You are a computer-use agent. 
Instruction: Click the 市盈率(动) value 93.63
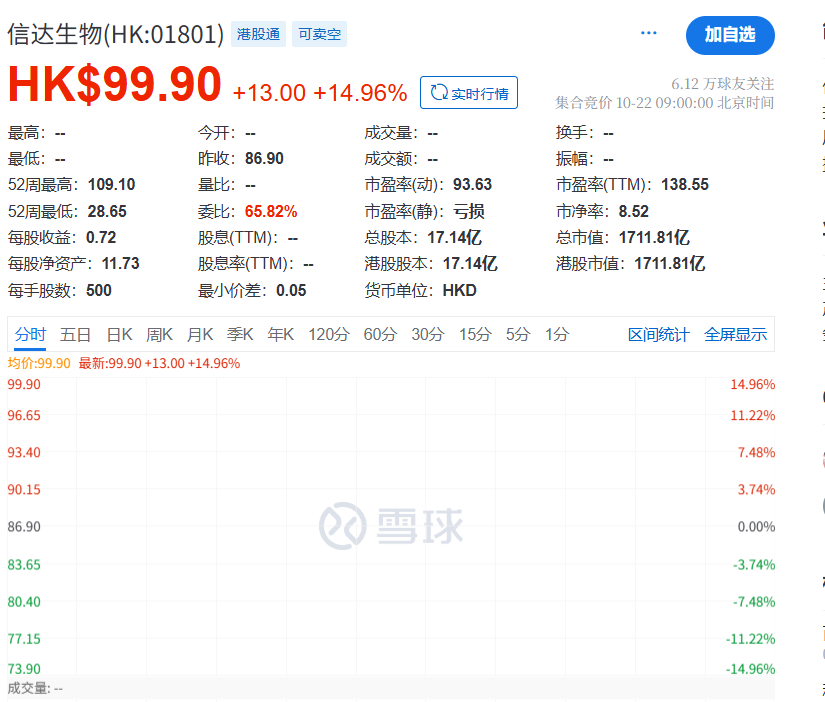pos(472,185)
